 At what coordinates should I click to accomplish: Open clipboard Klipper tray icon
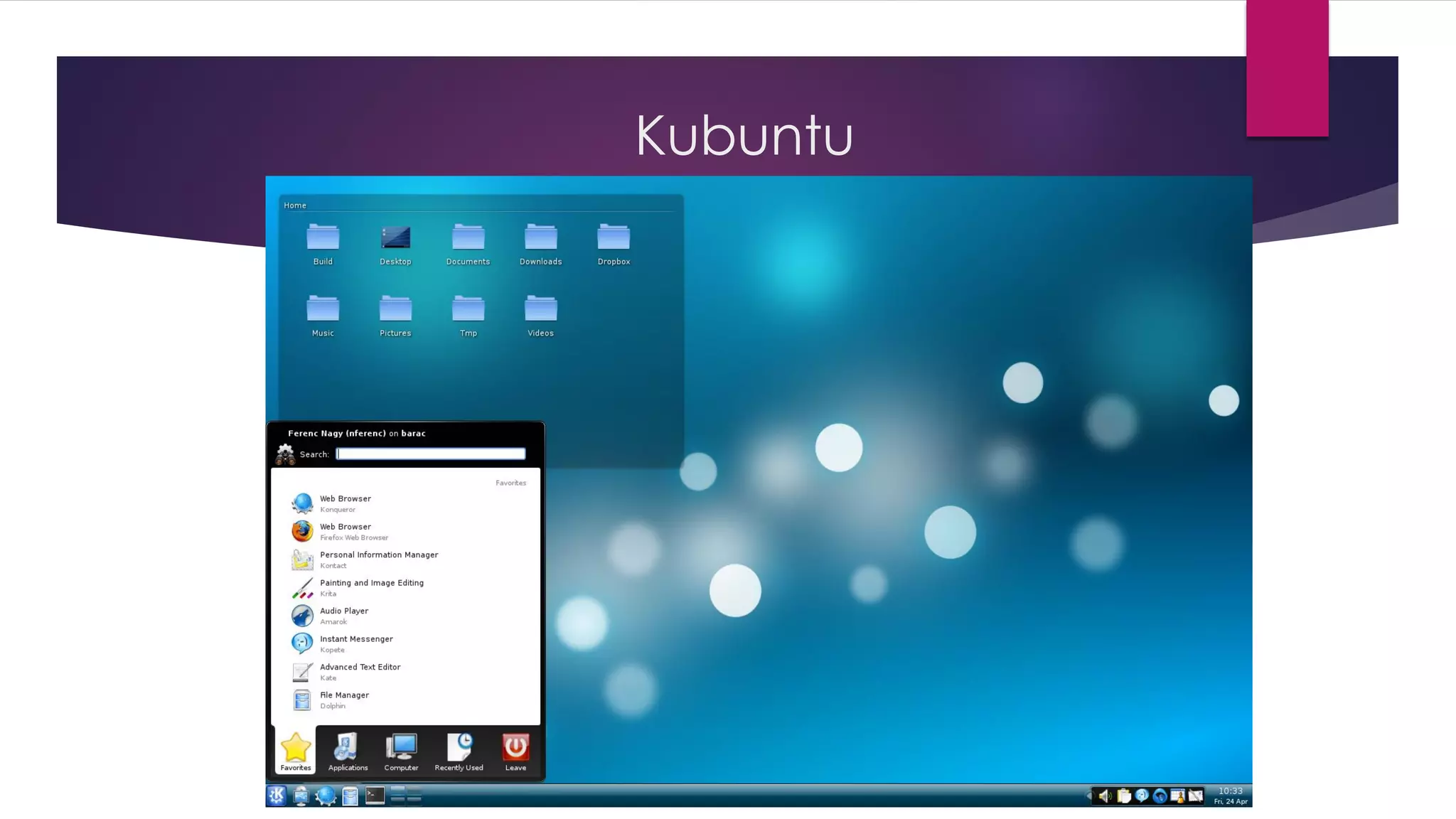(x=1124, y=796)
